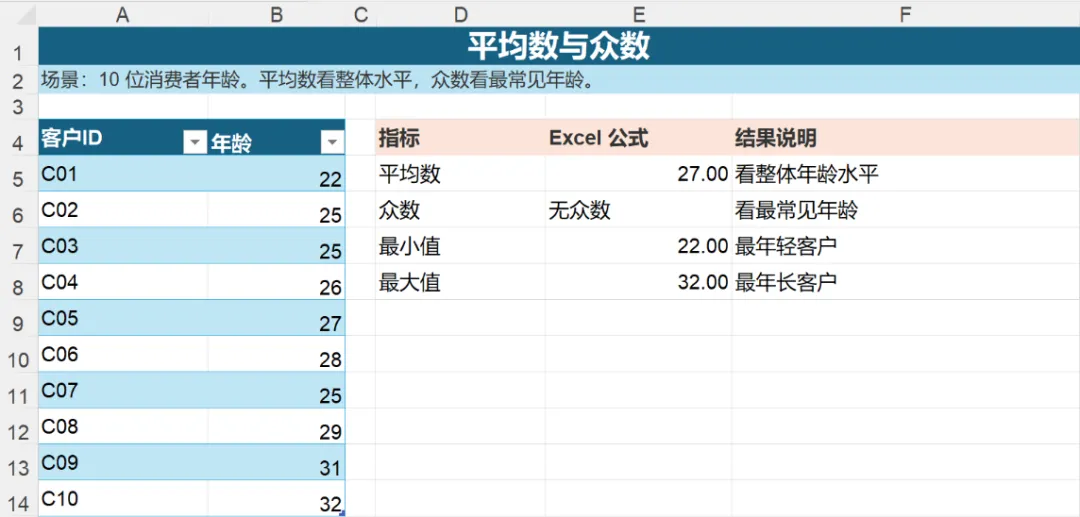Select the 22.00 minimum result cell

click(638, 245)
